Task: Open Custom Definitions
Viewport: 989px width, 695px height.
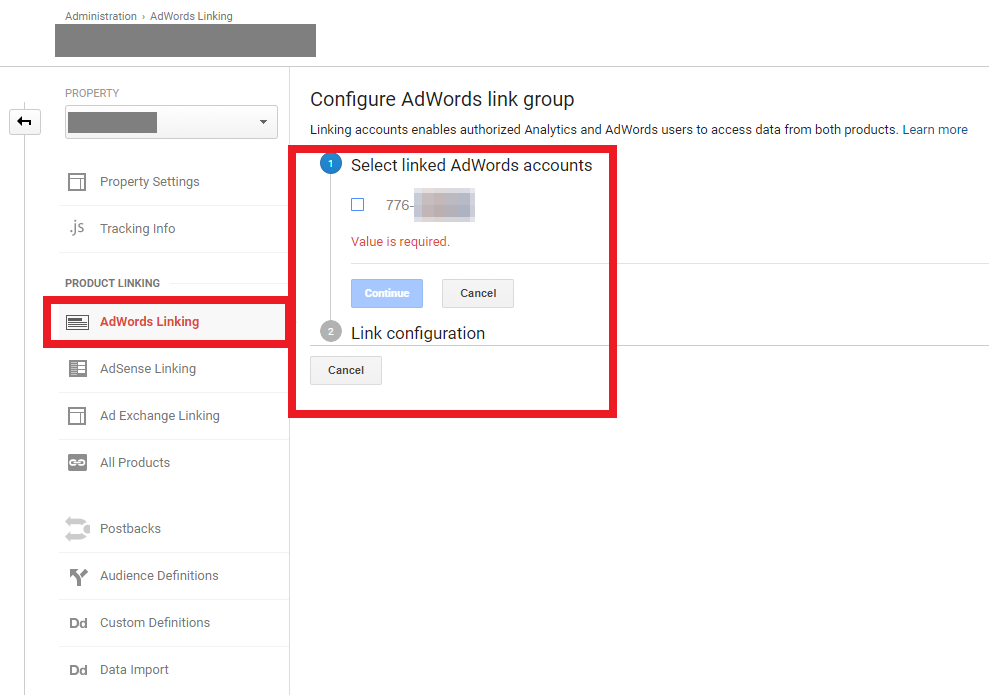Action: 155,622
